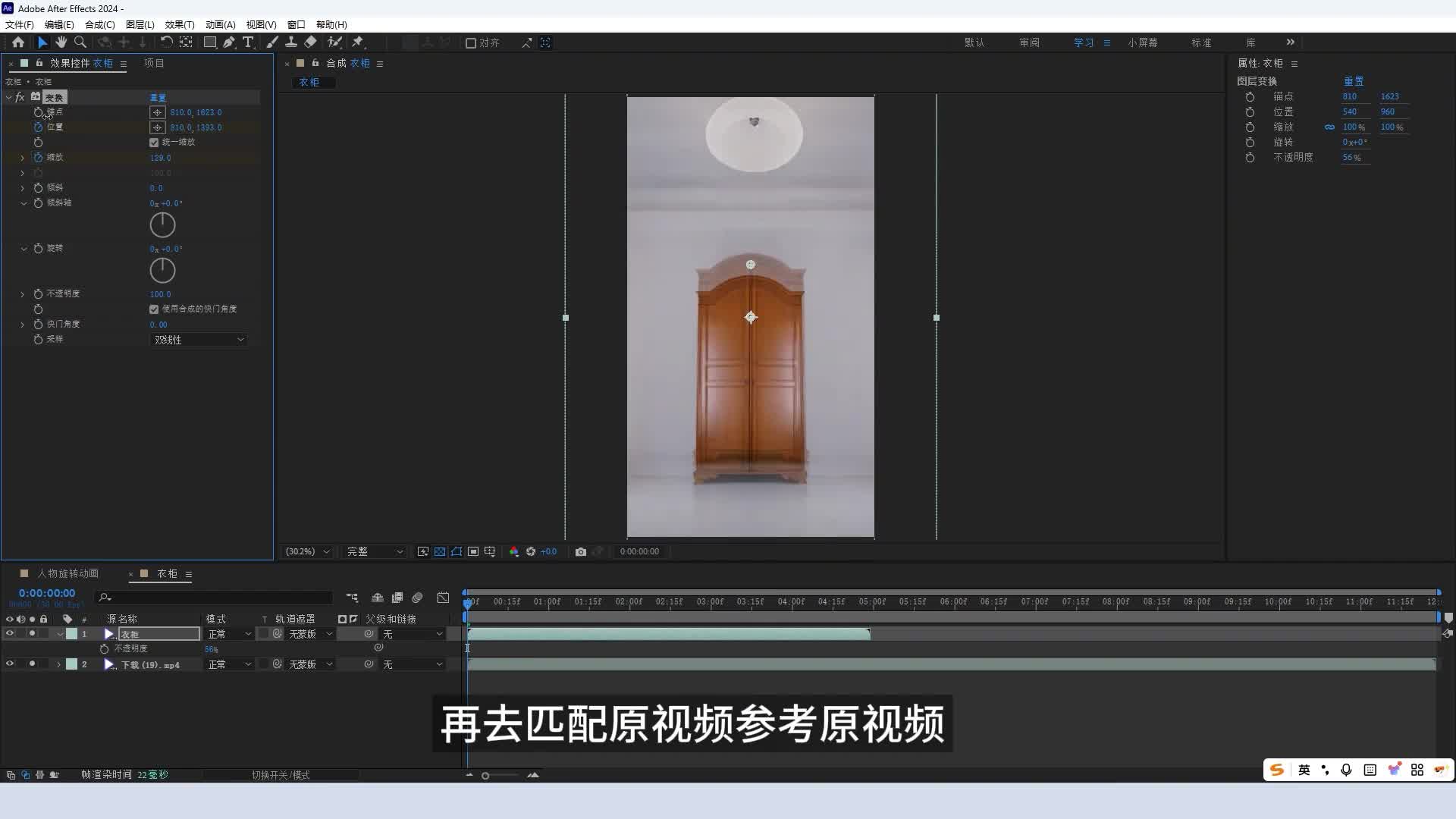Click 重置 in the properties panel

tap(1353, 81)
